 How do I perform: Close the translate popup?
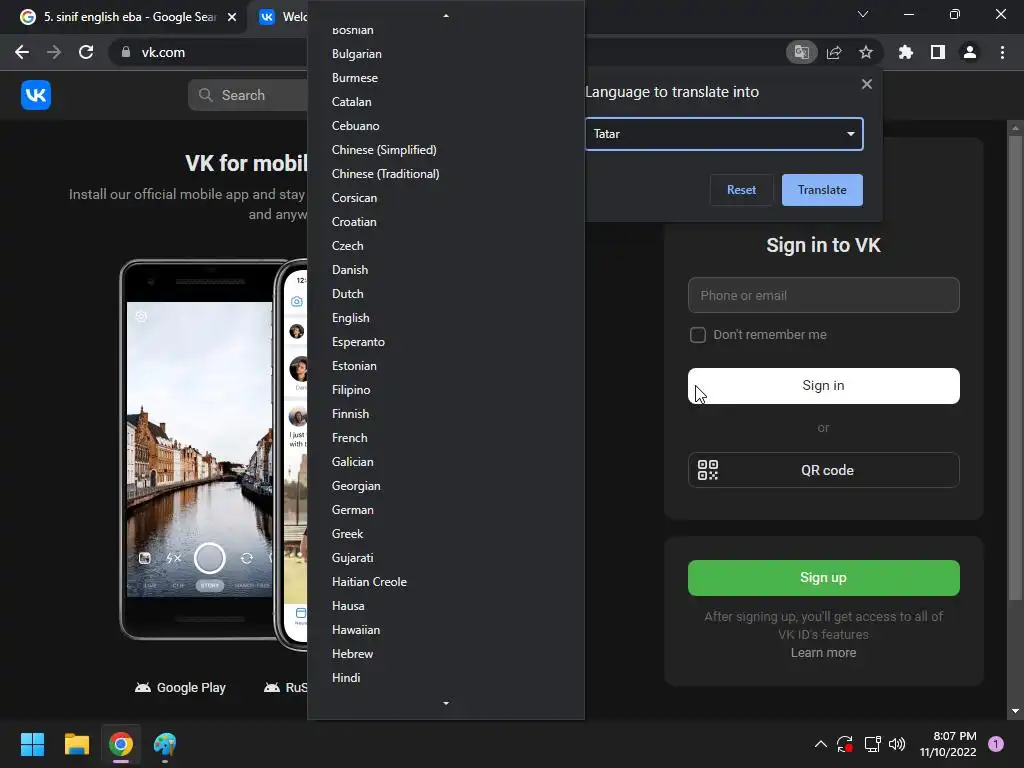867,84
